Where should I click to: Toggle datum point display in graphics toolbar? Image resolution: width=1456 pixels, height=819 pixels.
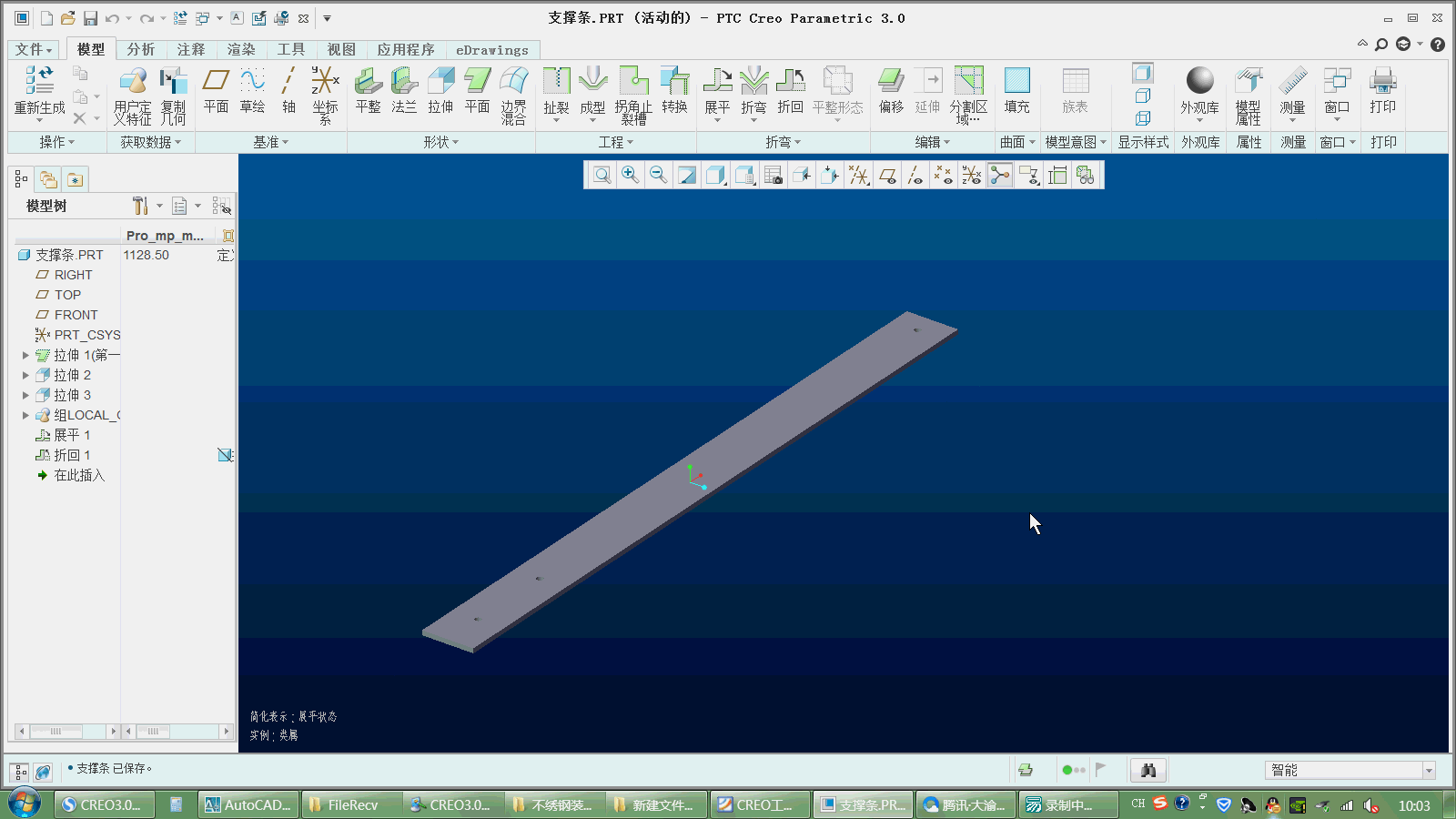pyautogui.click(x=943, y=175)
